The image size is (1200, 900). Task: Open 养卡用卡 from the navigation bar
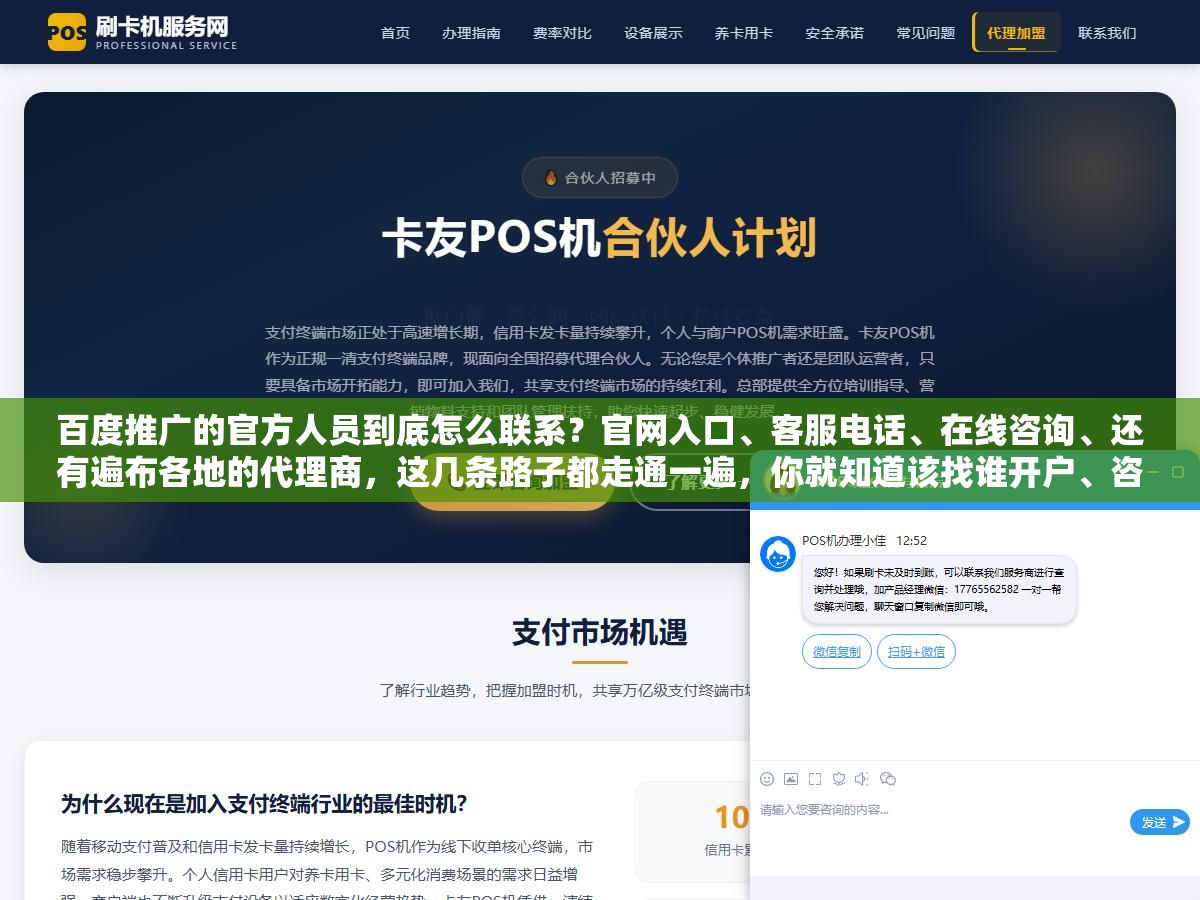tap(744, 33)
